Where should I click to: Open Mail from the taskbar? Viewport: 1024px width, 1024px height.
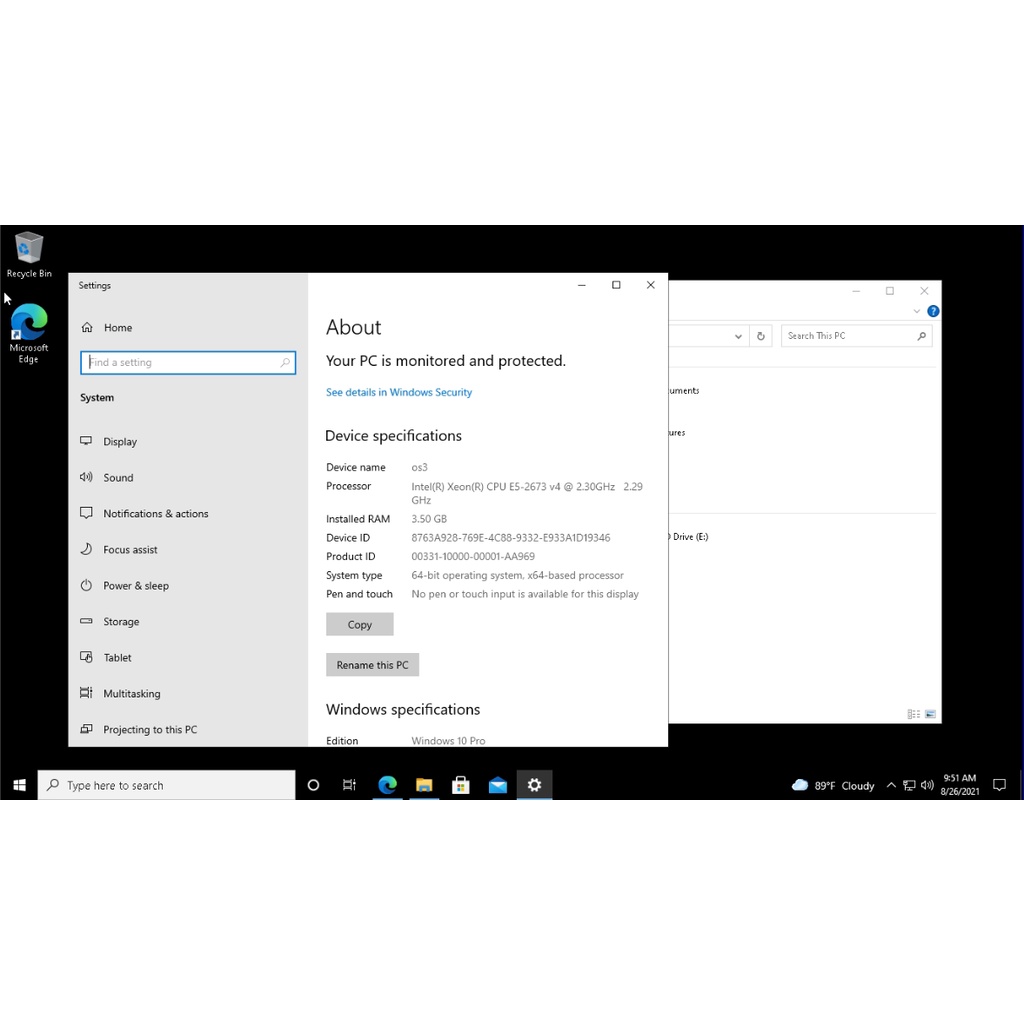click(x=498, y=785)
